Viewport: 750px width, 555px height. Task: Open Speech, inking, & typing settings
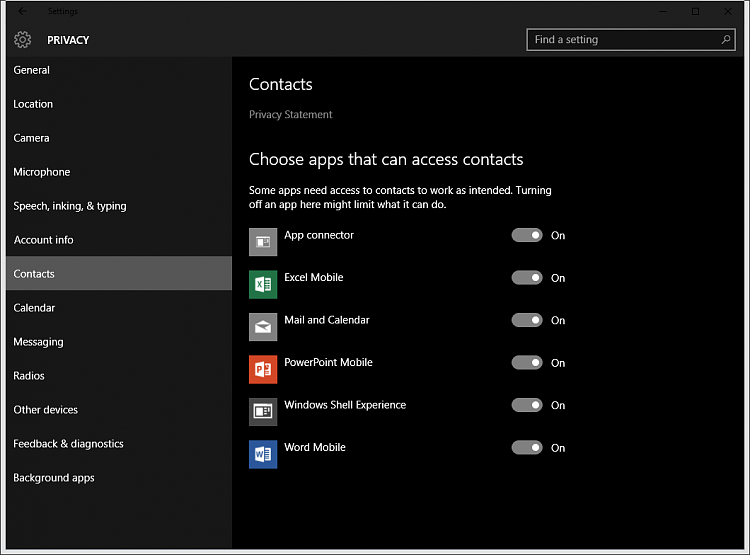point(119,206)
